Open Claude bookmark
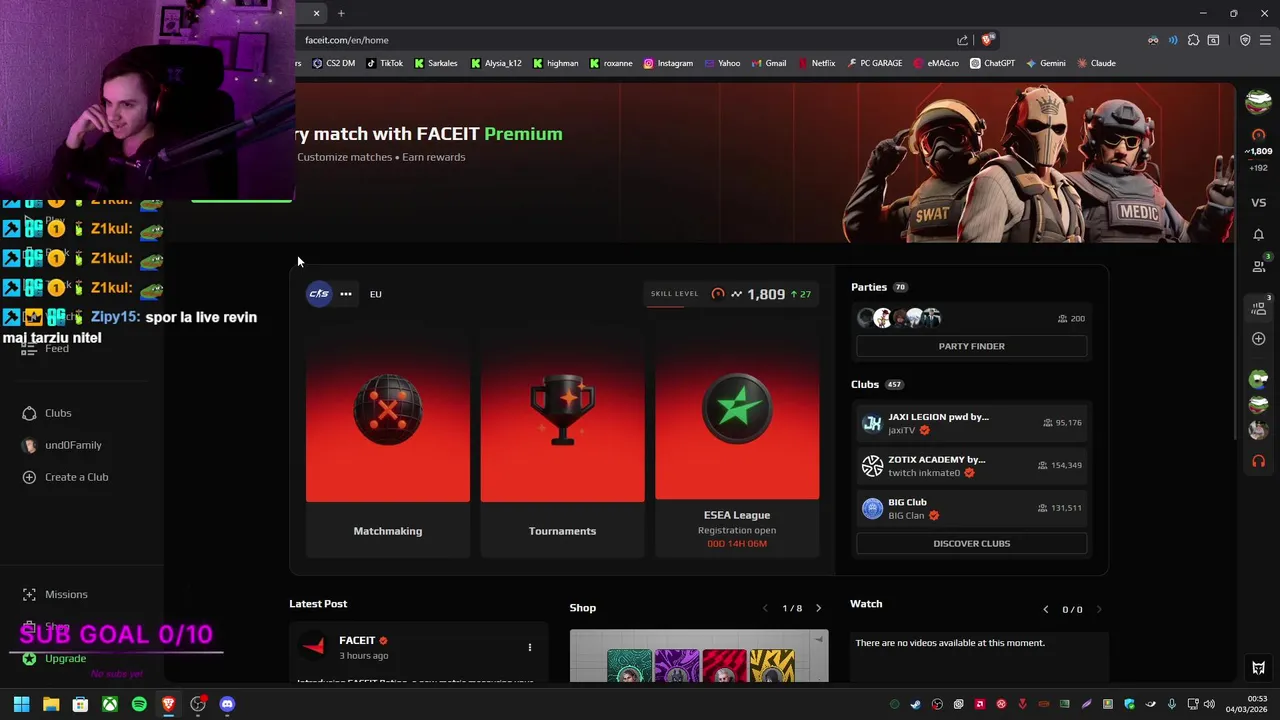Image resolution: width=1280 pixels, height=720 pixels. [x=1096, y=63]
